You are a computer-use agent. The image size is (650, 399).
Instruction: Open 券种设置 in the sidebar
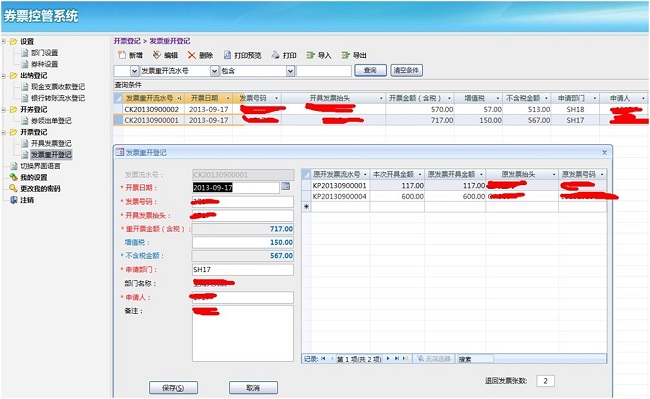tap(44, 64)
